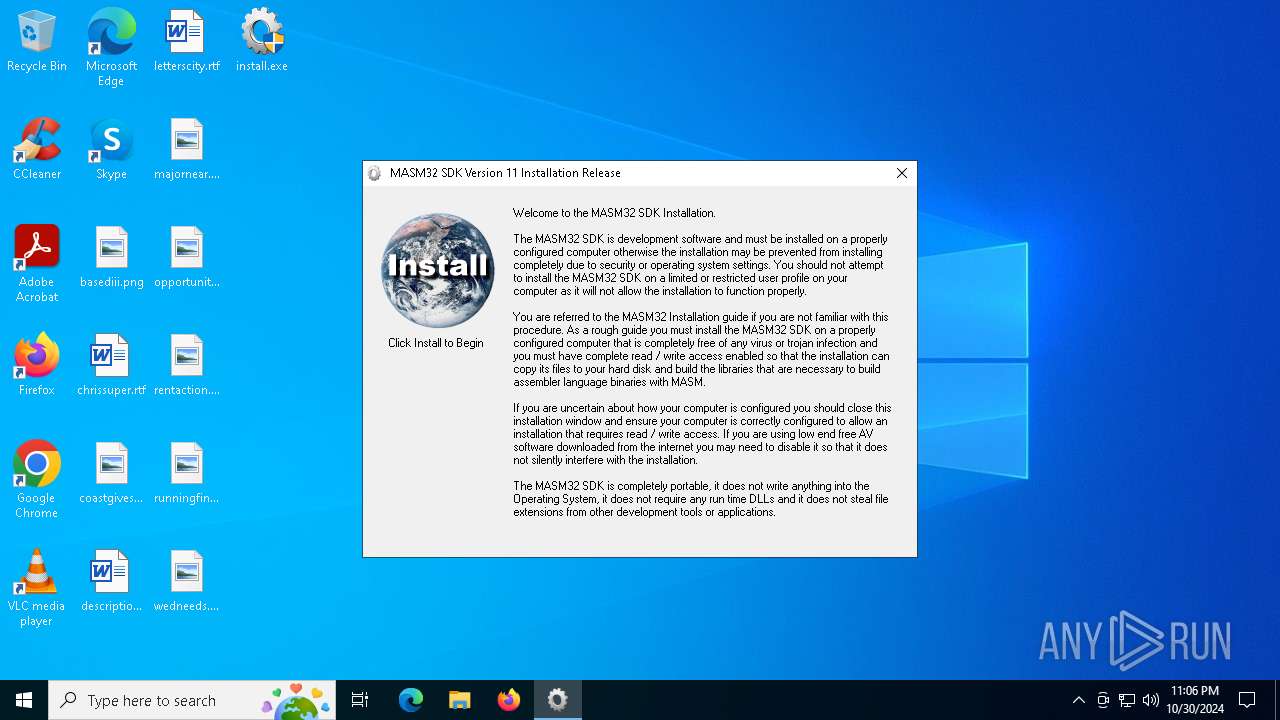
Task: Select the opportunit... image file on desktop
Action: [x=186, y=257]
